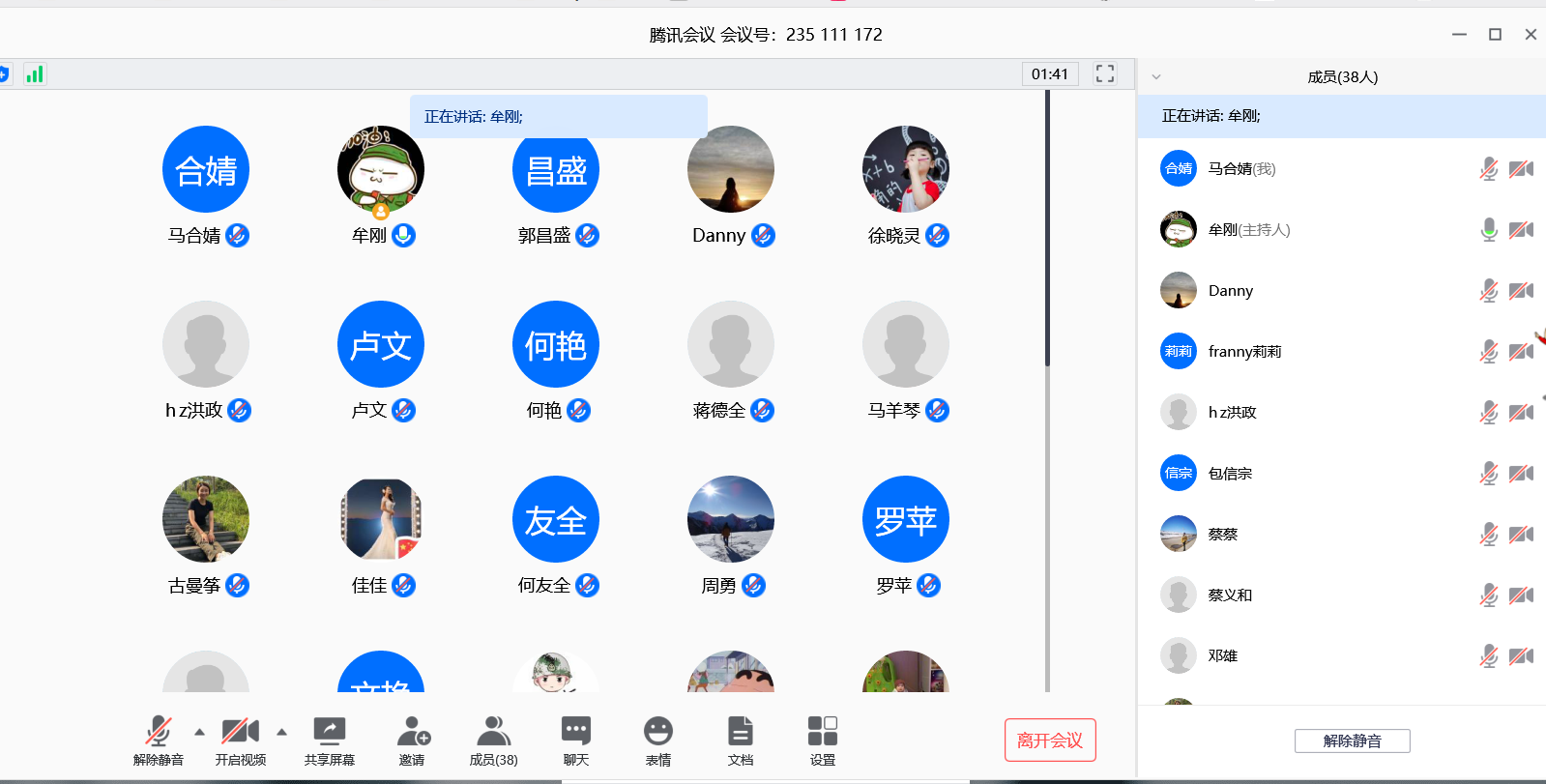Click the green network signal icon
1546x784 pixels.
[35, 74]
